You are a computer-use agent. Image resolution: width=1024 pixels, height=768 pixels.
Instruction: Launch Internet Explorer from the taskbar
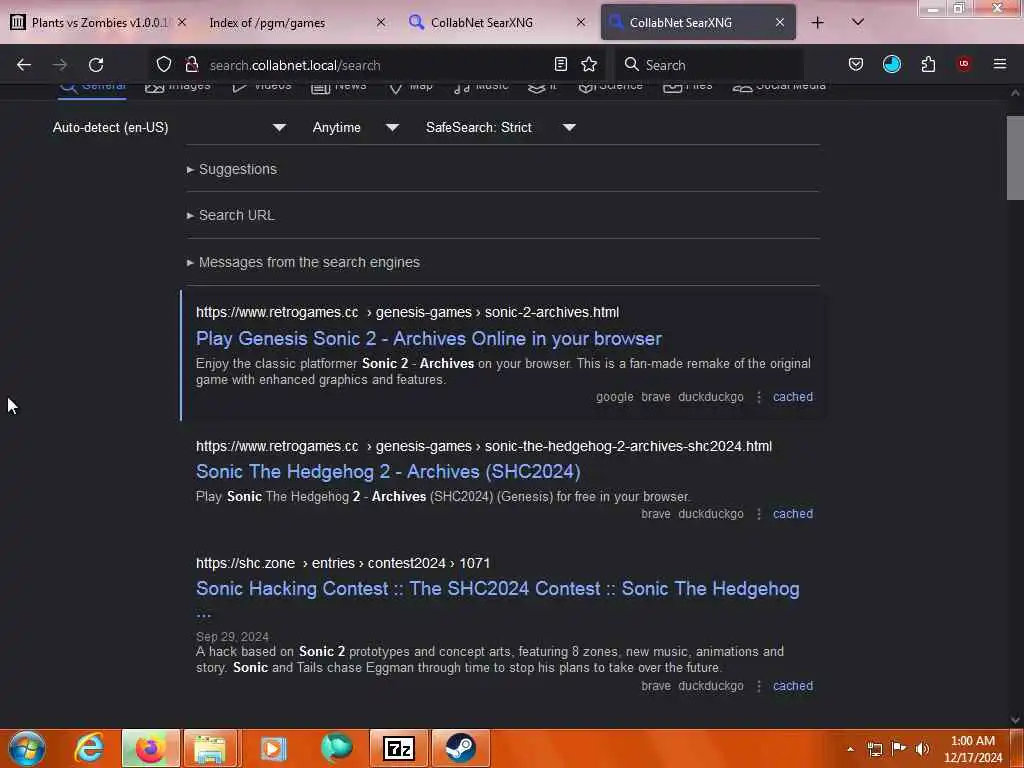pos(89,748)
